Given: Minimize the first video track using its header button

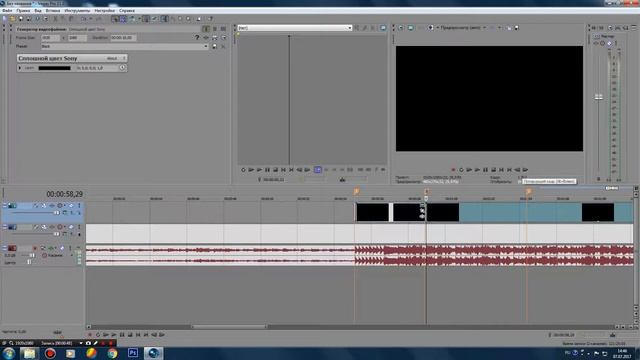Looking at the screenshot, I should 4,205.
